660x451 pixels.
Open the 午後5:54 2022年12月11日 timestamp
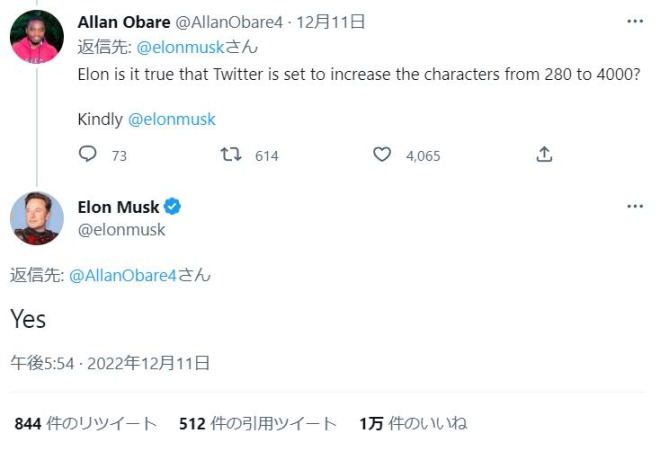pyautogui.click(x=110, y=363)
